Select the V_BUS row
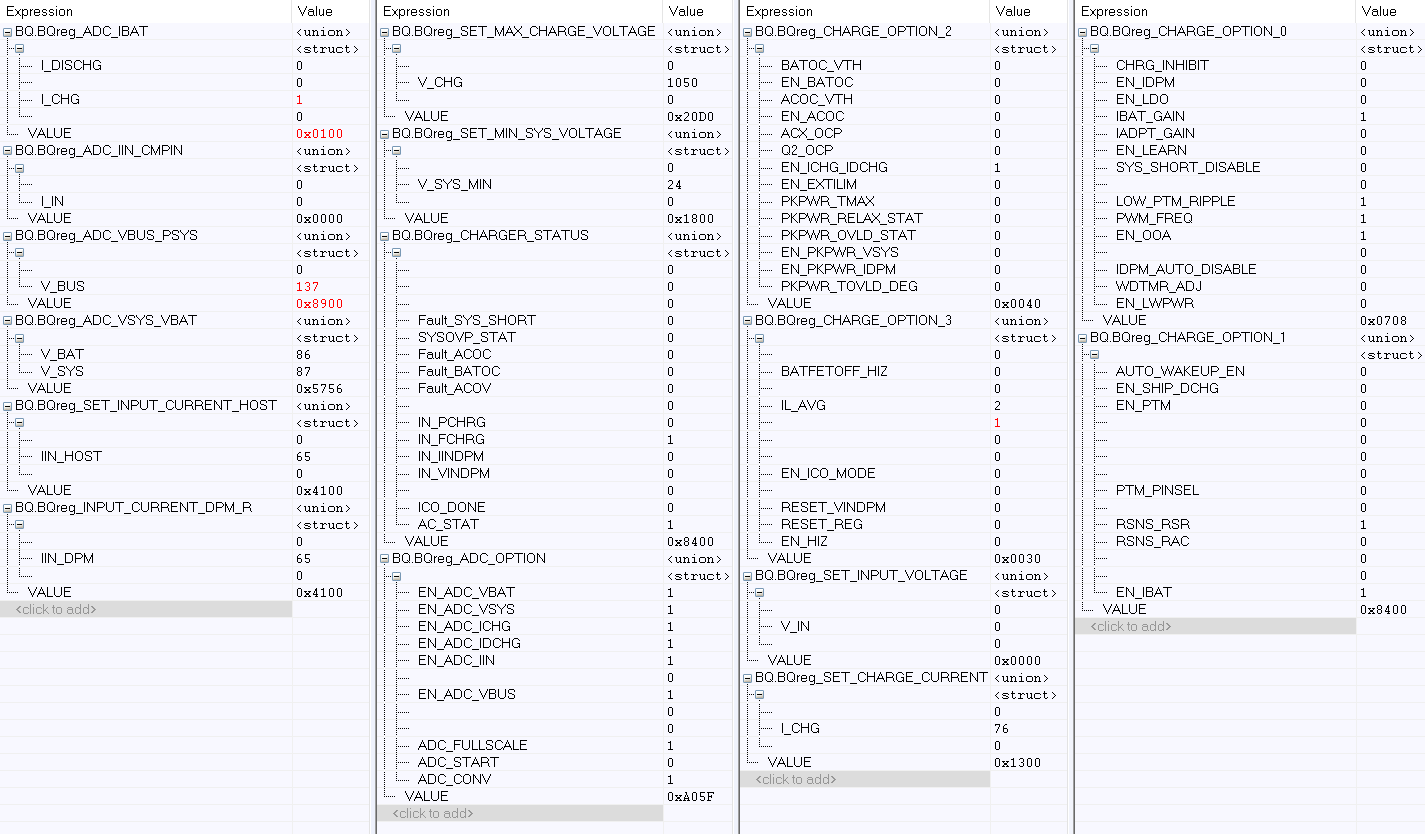The width and height of the screenshot is (1425, 834). click(x=186, y=287)
